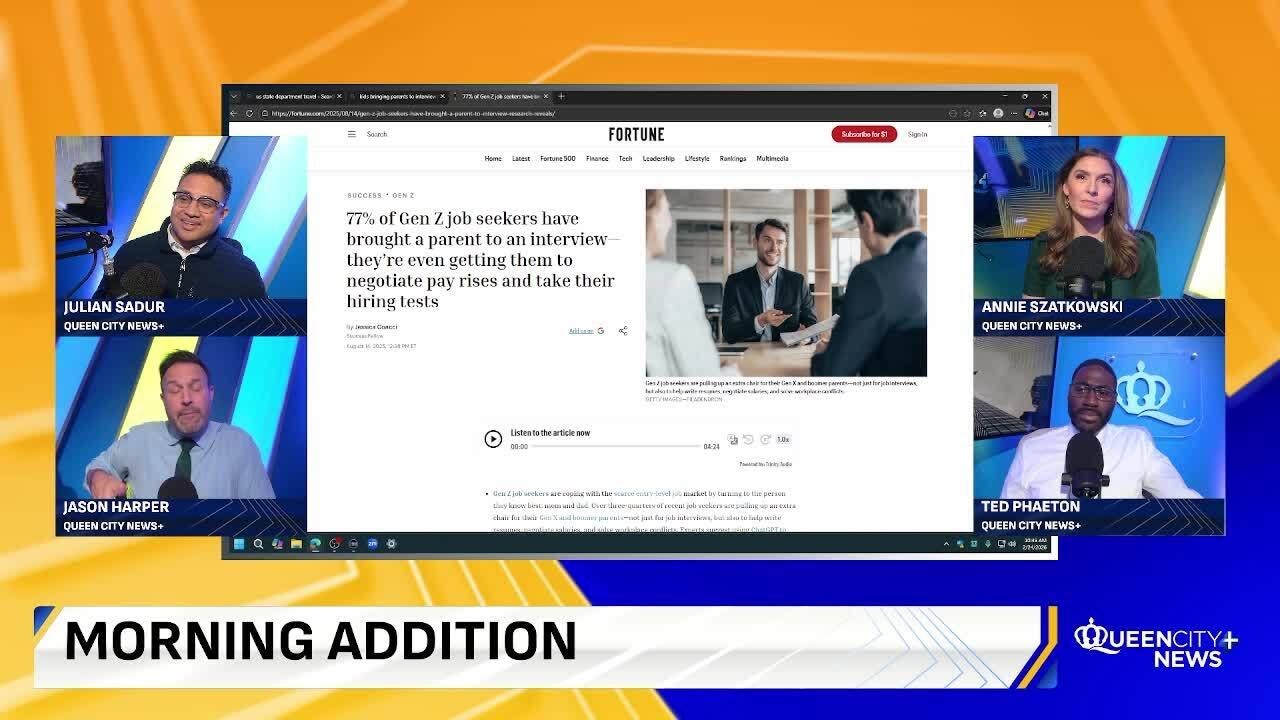
Task: Open taskbar search magnifier
Action: click(x=258, y=544)
